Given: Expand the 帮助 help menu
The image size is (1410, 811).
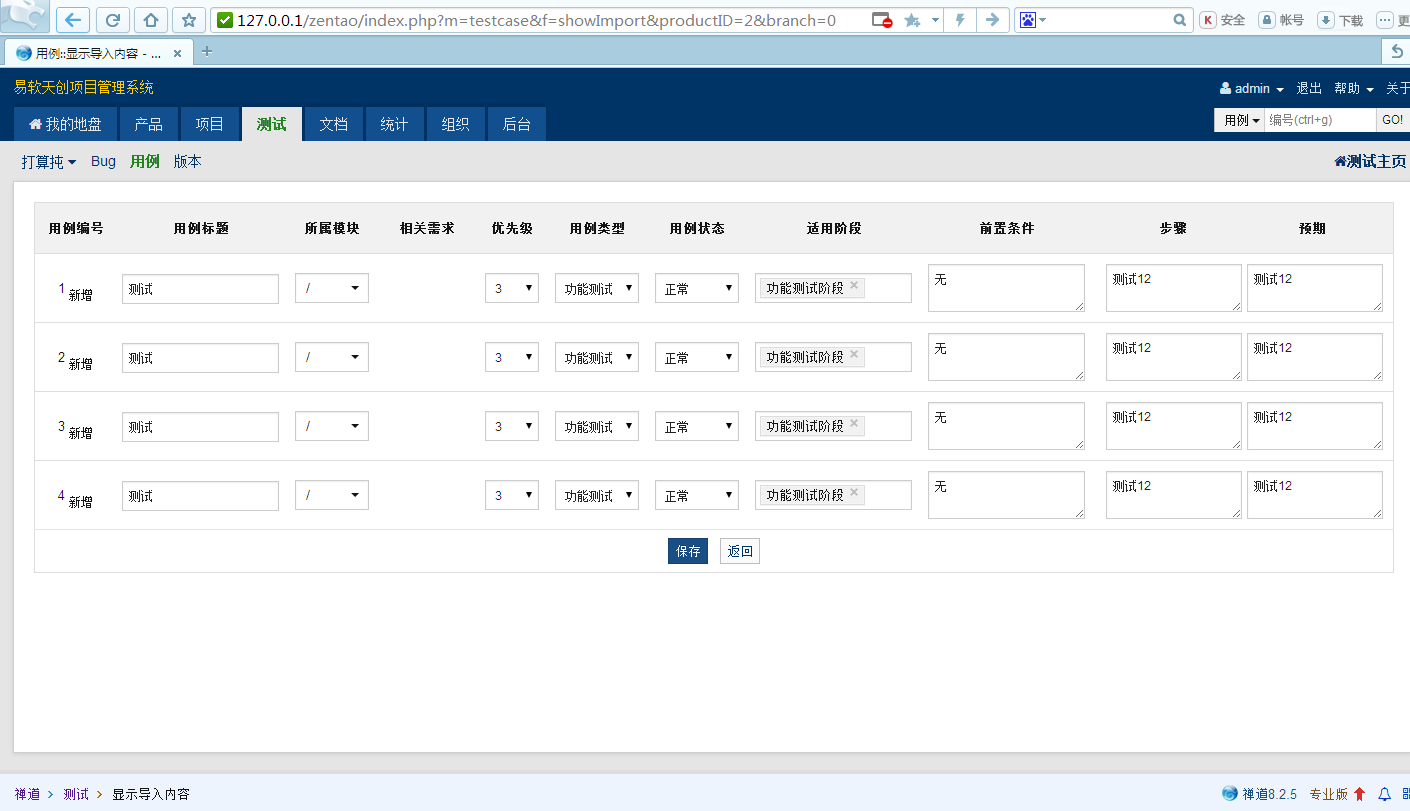Looking at the screenshot, I should click(x=1354, y=89).
